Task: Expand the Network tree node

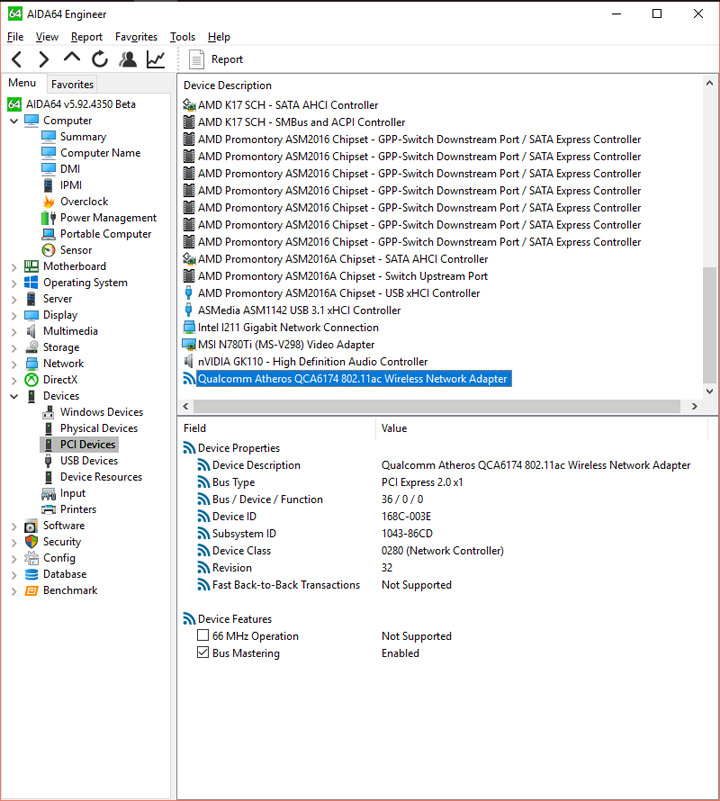Action: coord(14,364)
